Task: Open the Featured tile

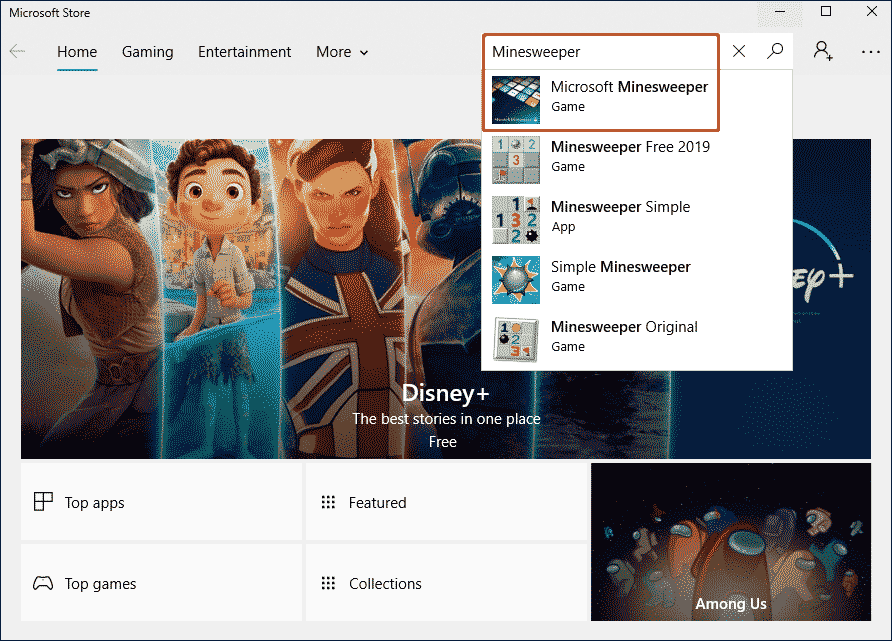Action: (447, 502)
